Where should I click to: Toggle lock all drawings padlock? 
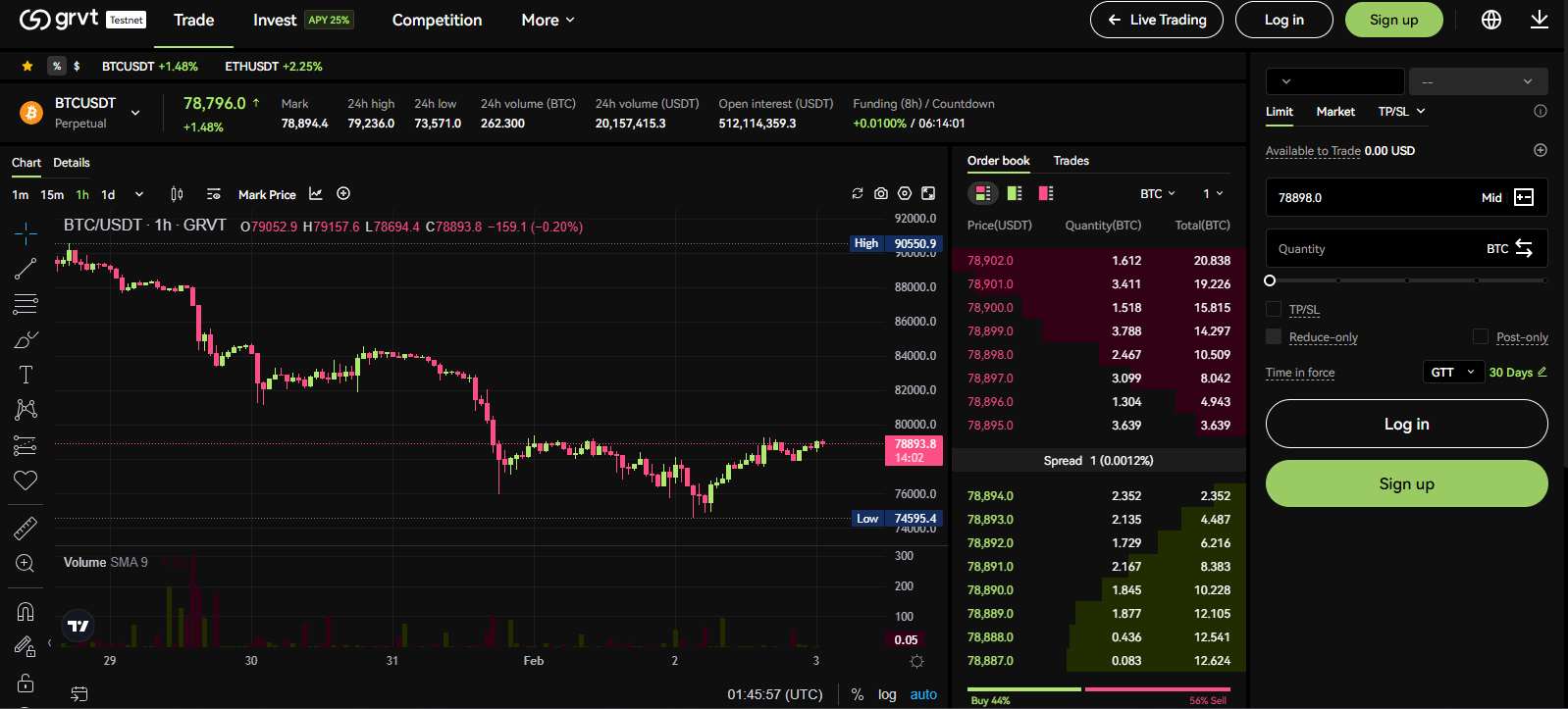tap(26, 683)
